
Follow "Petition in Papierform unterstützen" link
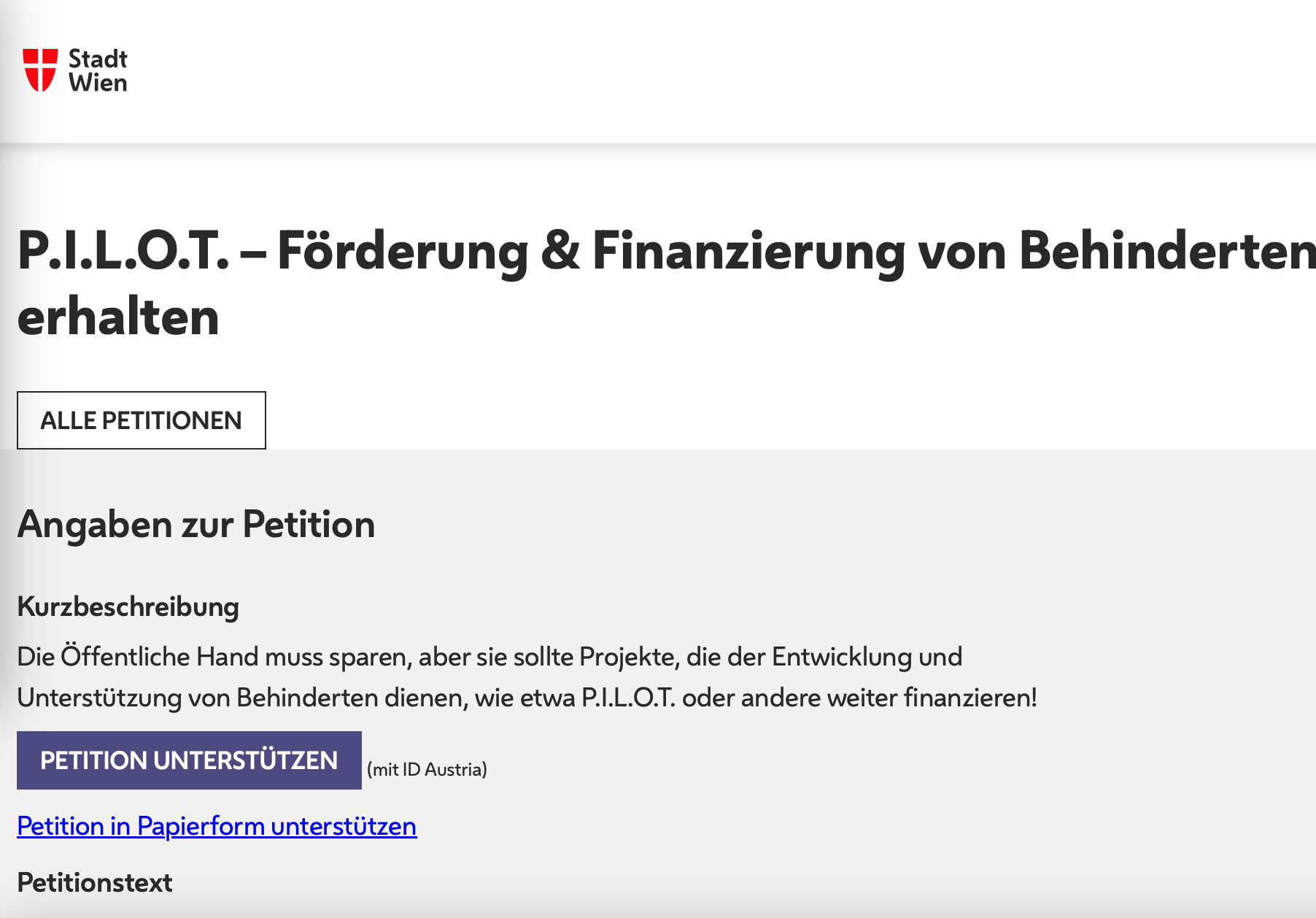click(217, 826)
